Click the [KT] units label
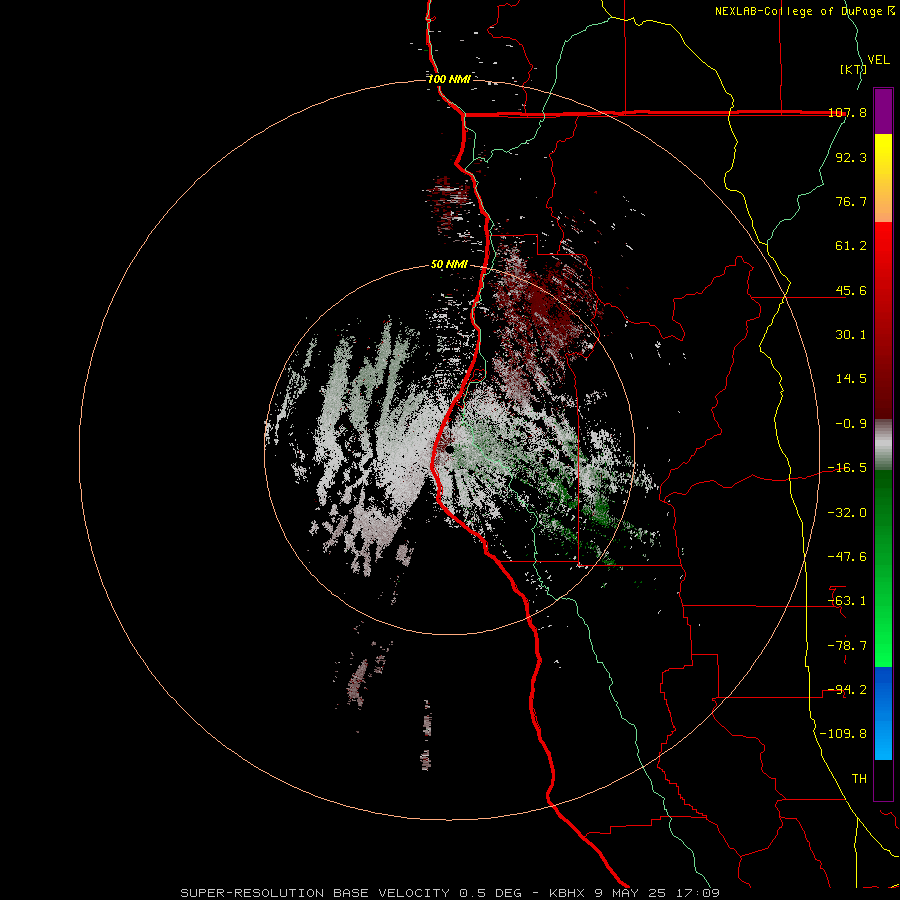 pos(853,69)
